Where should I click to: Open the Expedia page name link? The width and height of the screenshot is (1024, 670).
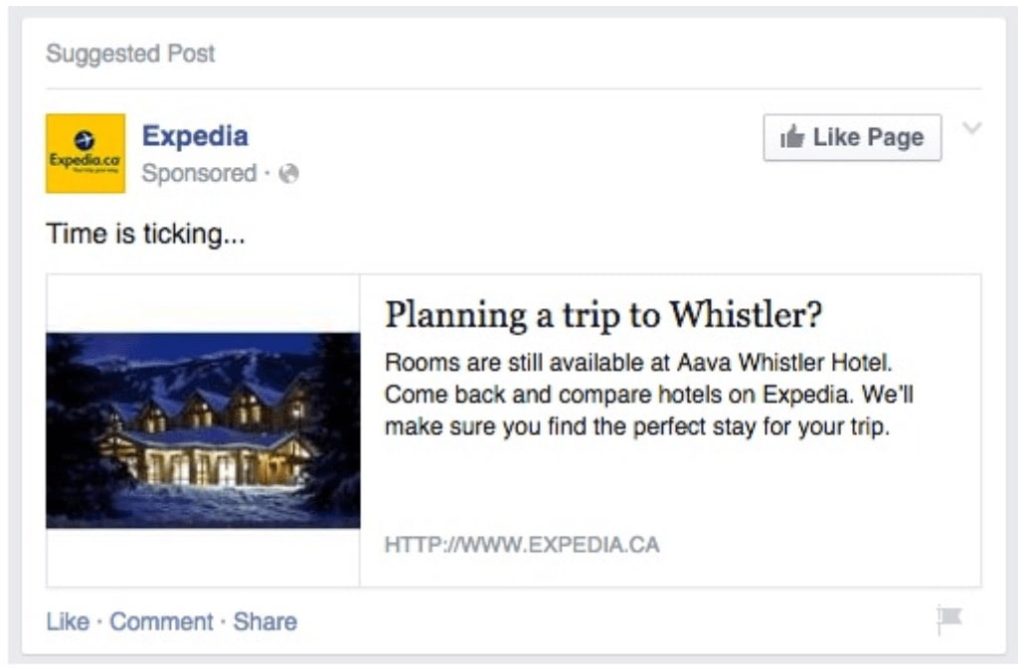195,136
